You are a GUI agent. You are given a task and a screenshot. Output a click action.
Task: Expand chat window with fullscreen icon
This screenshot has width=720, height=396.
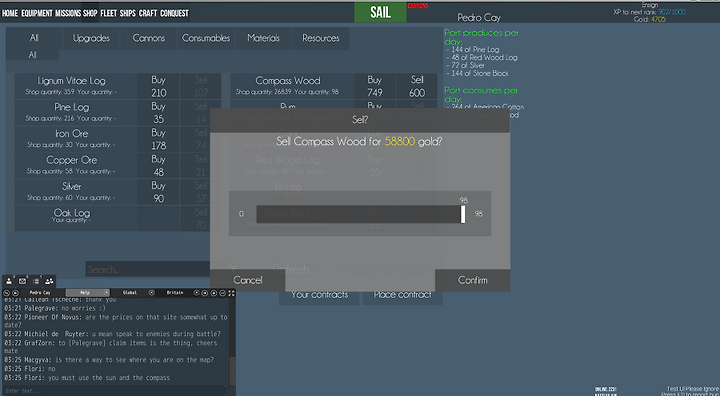coord(231,293)
